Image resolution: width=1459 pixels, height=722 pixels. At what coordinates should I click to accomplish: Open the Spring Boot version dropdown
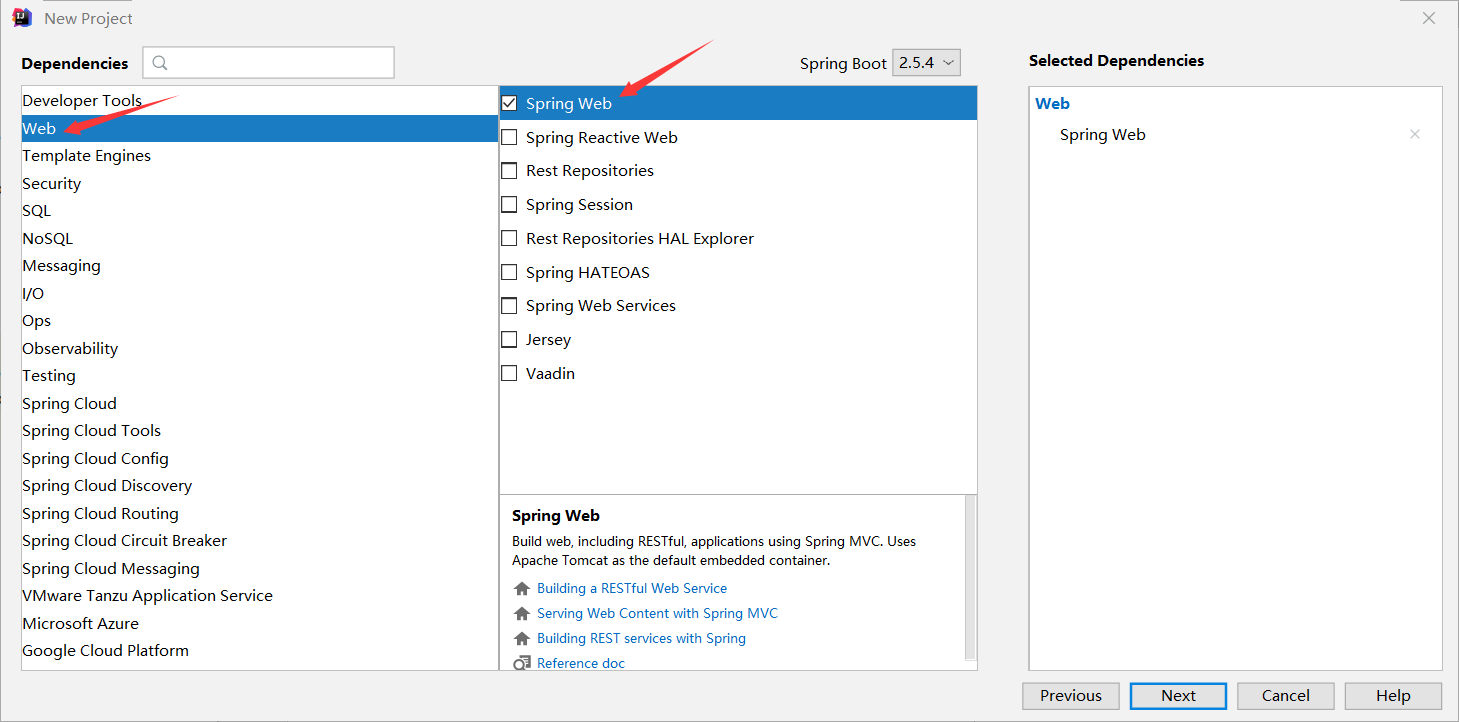point(925,62)
